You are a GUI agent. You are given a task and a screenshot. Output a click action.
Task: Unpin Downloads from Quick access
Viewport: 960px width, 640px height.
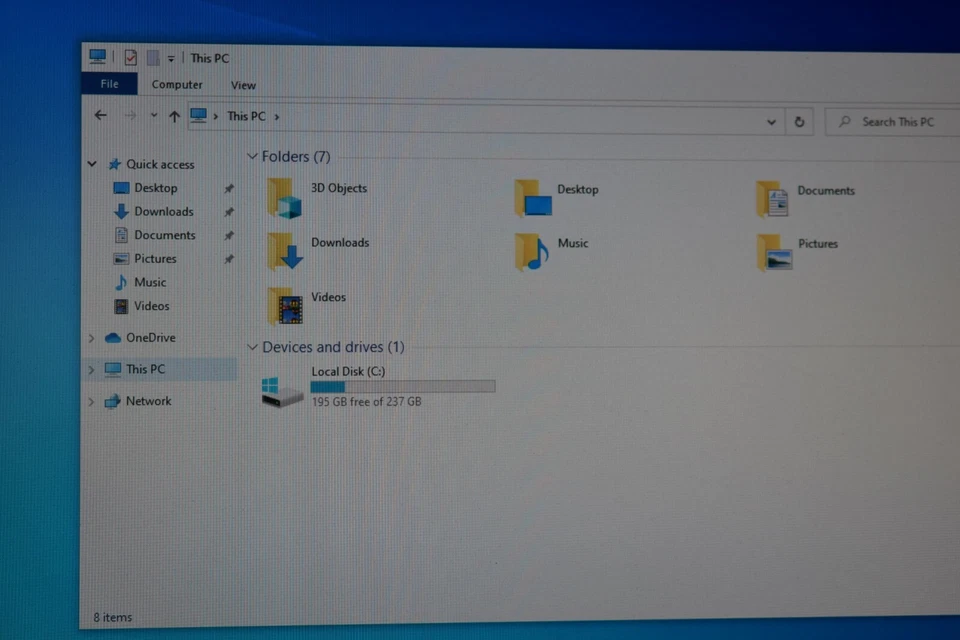point(229,211)
